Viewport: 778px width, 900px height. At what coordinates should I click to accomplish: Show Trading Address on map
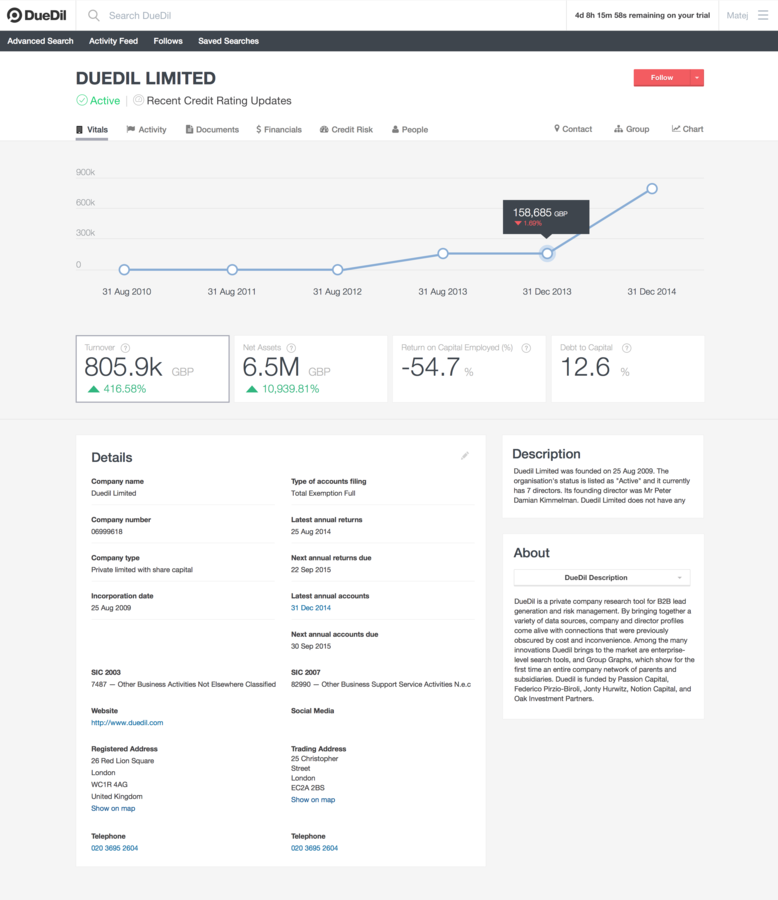[313, 800]
